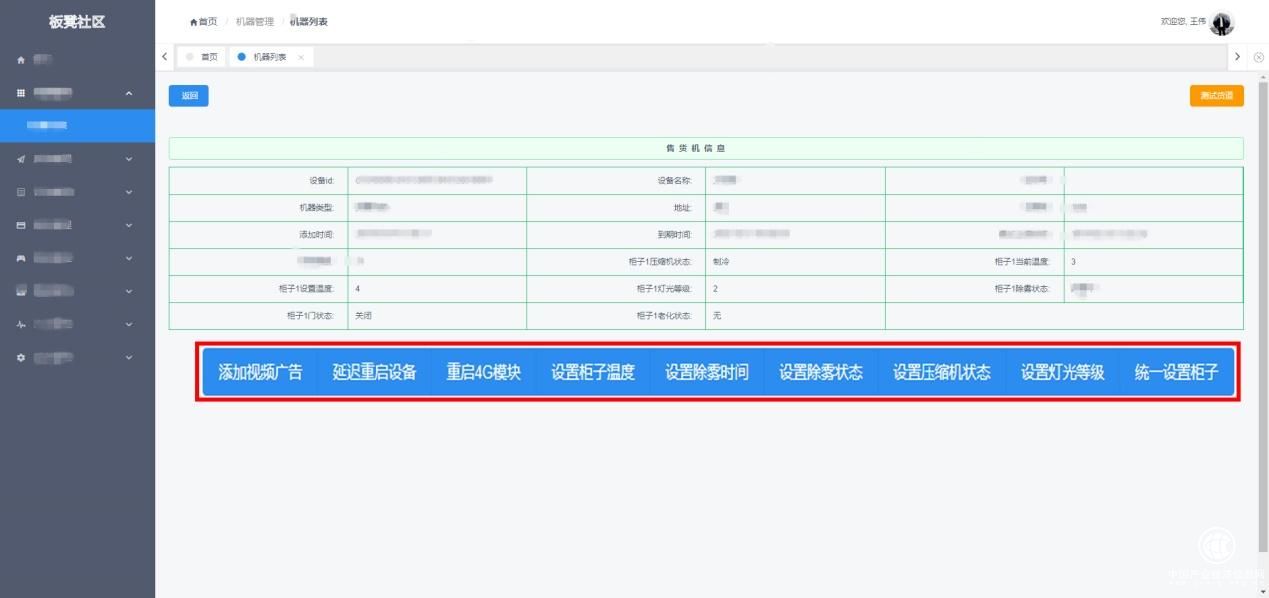The width and height of the screenshot is (1269, 598).
Task: Click the 添加视频广告 button
Action: pyautogui.click(x=260, y=372)
